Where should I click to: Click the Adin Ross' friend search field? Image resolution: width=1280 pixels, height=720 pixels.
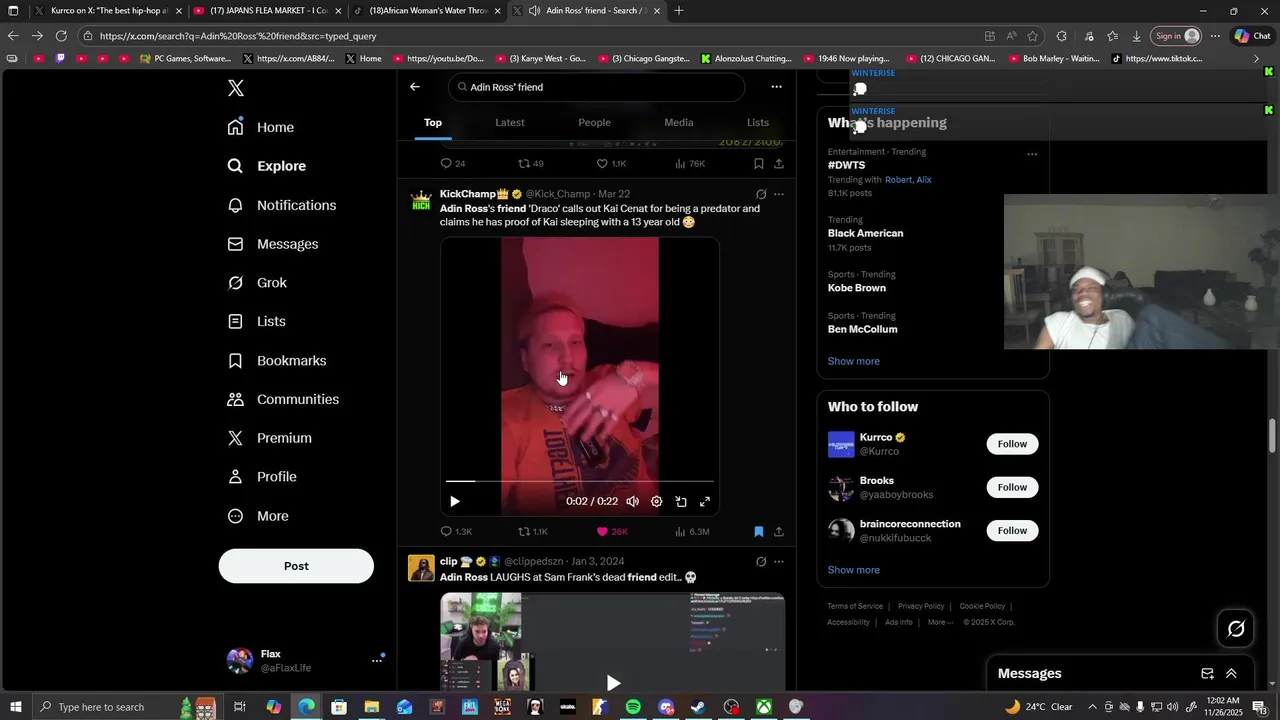tap(596, 87)
